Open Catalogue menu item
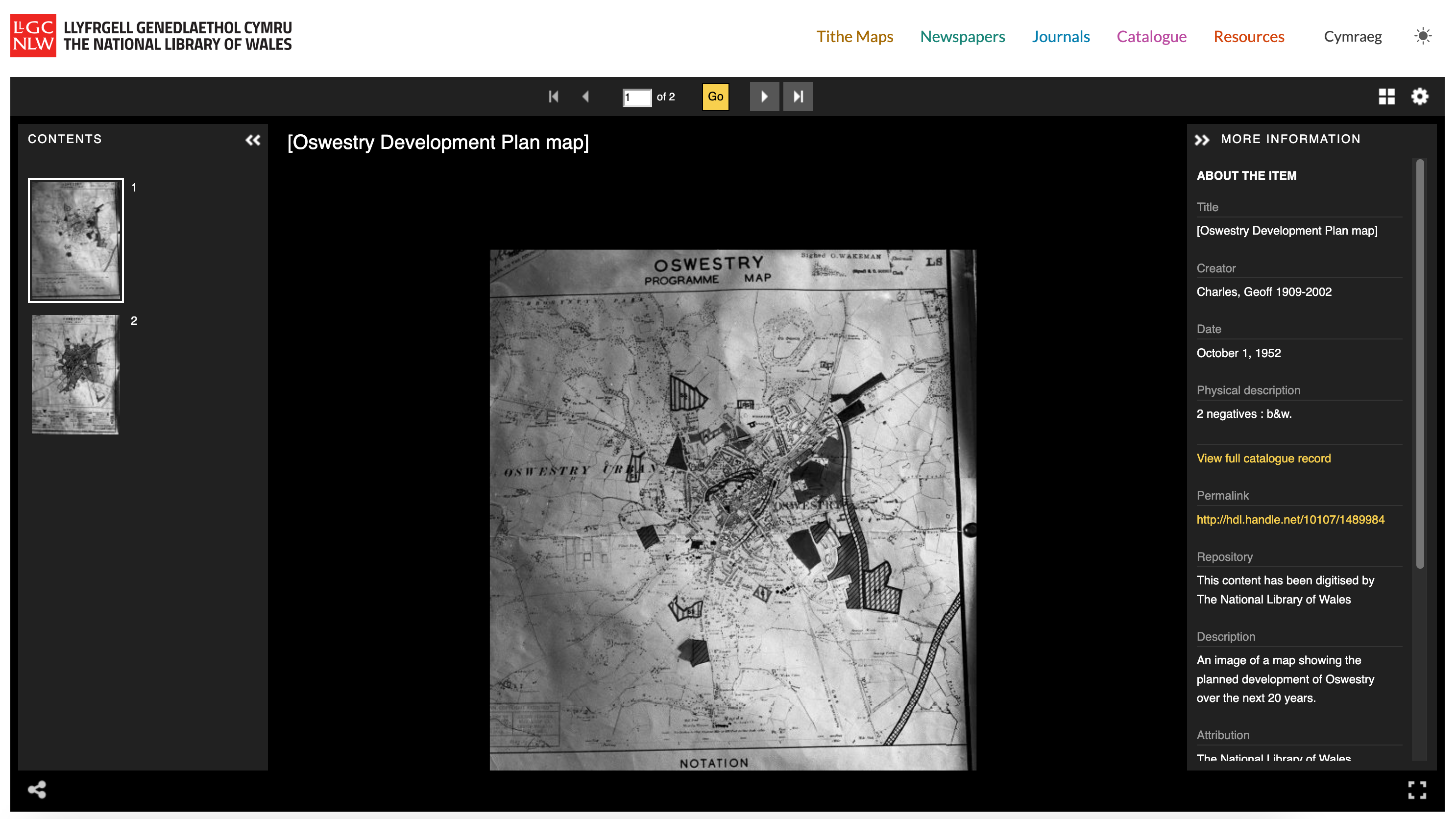This screenshot has height=819, width=1456. point(1151,37)
